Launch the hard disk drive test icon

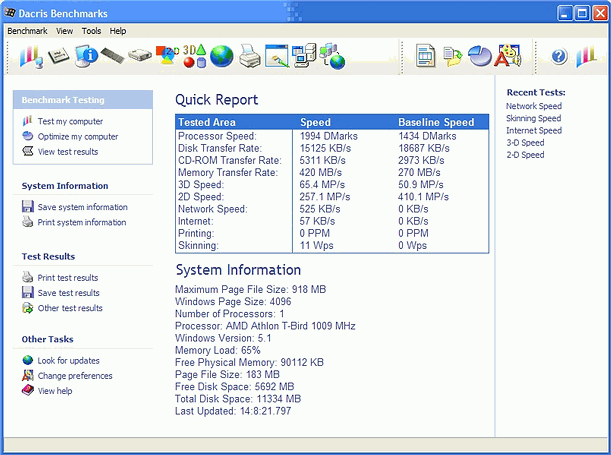point(140,55)
